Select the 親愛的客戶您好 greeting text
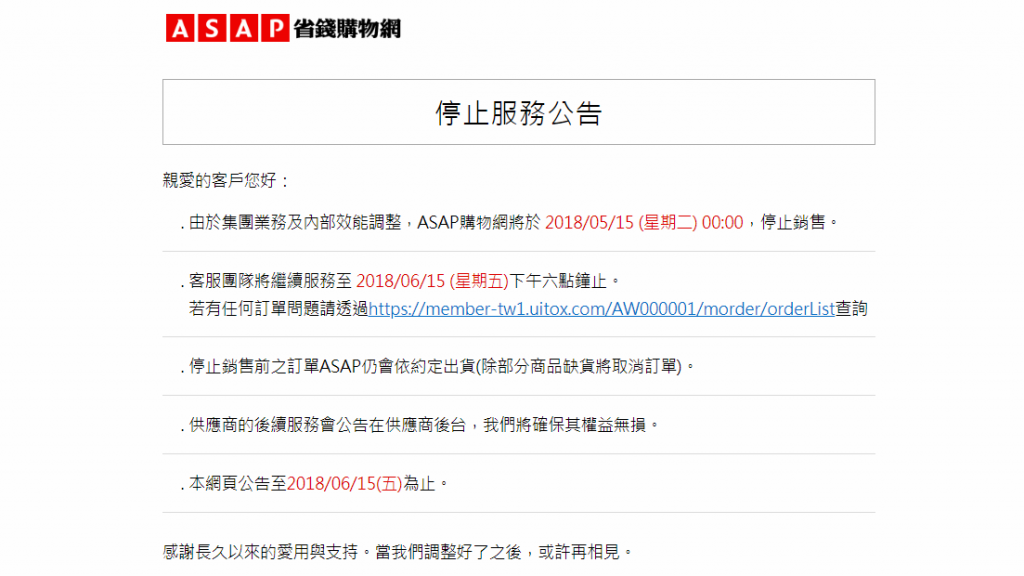1024x576 pixels. [x=226, y=181]
